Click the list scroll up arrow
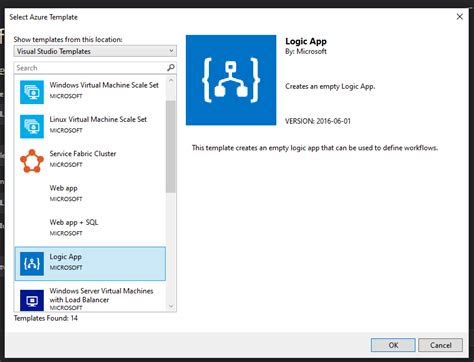474x362 pixels. coord(171,80)
